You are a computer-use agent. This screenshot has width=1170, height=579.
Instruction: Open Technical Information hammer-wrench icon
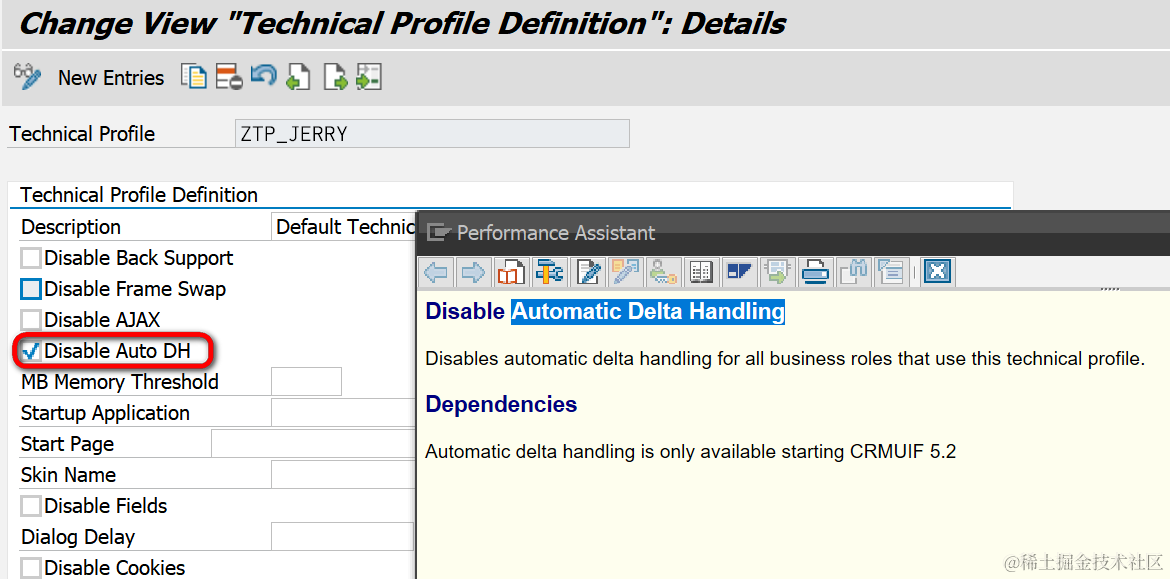[549, 272]
